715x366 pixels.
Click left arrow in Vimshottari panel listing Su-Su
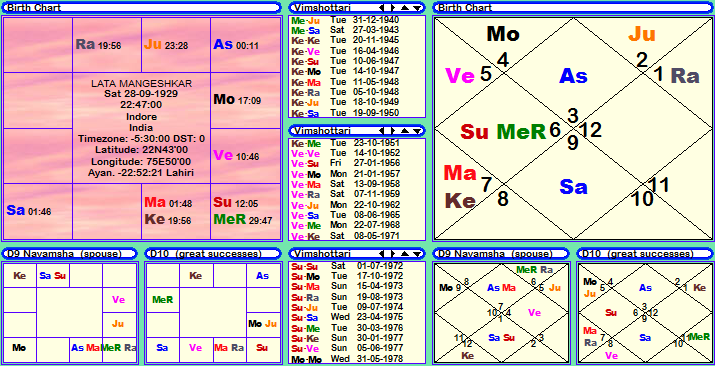(x=382, y=253)
